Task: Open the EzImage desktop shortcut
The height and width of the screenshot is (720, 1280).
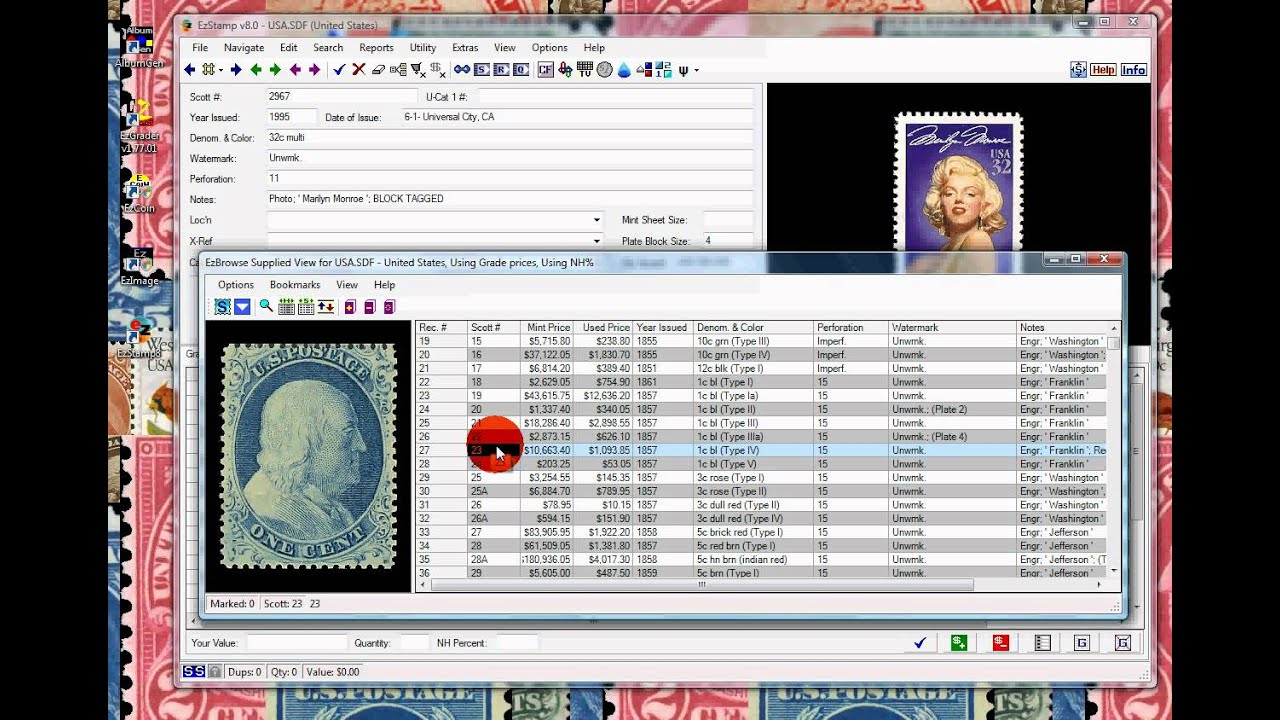Action: coord(140,268)
